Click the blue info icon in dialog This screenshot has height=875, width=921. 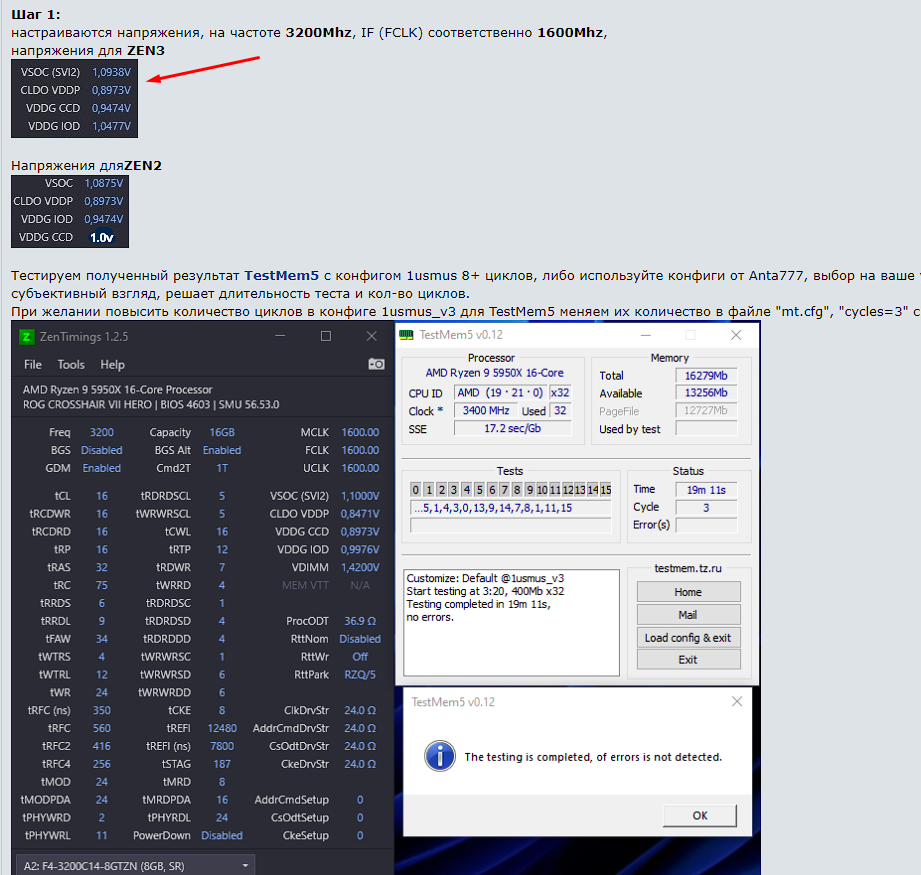pyautogui.click(x=439, y=756)
